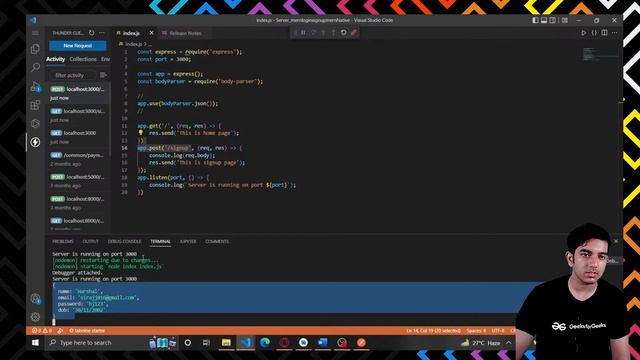Click the New Request button
Screen dimensions: 640x360
[78, 46]
